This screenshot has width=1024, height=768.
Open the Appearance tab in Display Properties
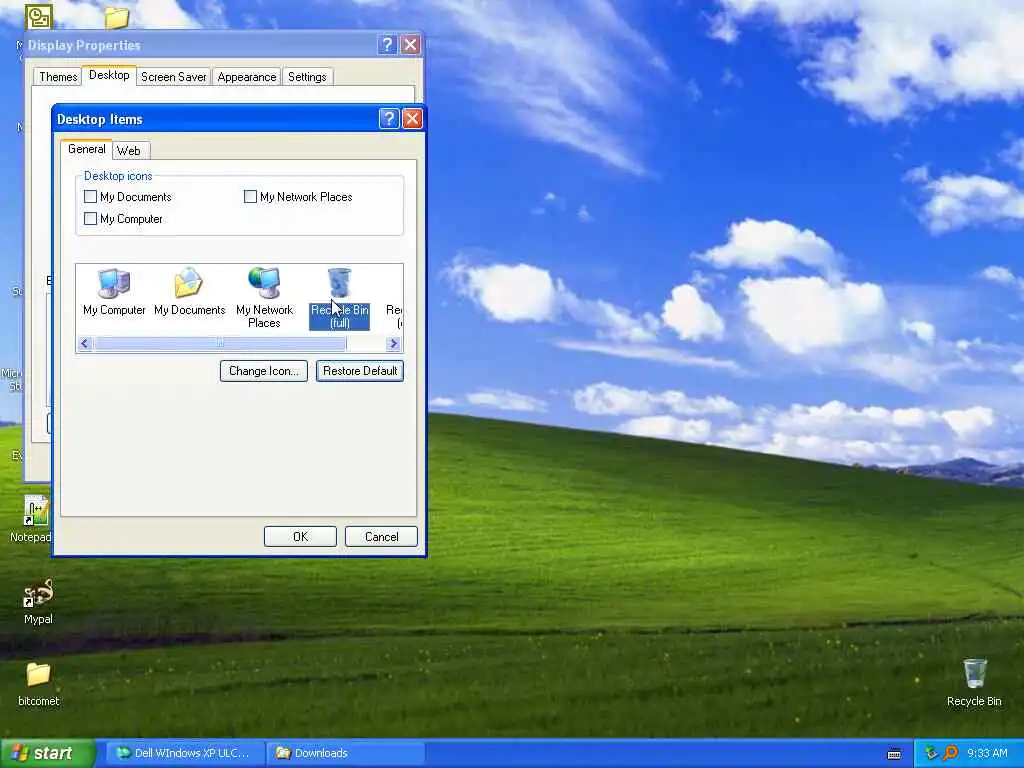(246, 77)
